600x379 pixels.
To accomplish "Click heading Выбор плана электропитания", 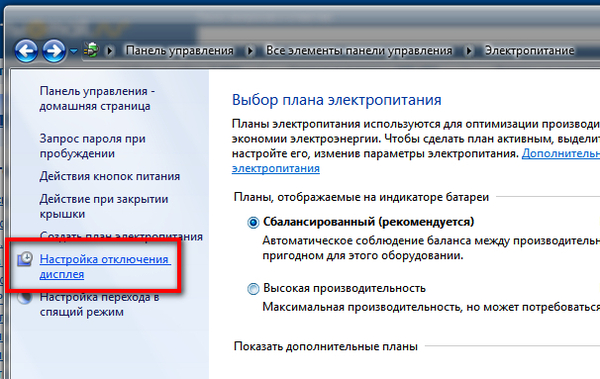I will (337, 100).
